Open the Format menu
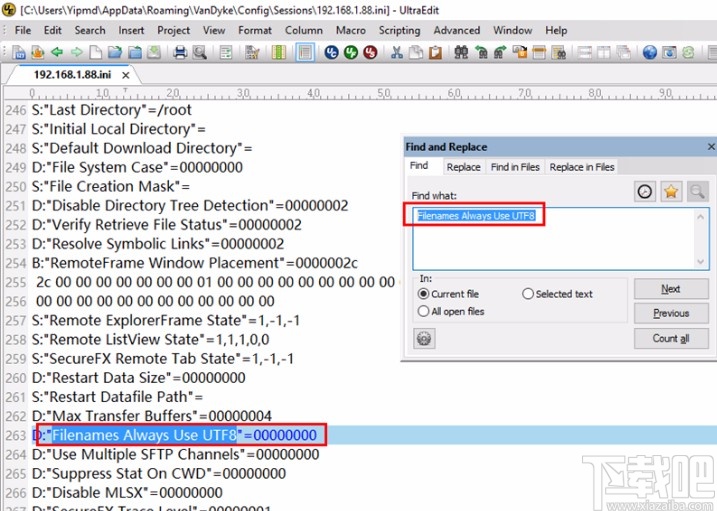 (254, 30)
